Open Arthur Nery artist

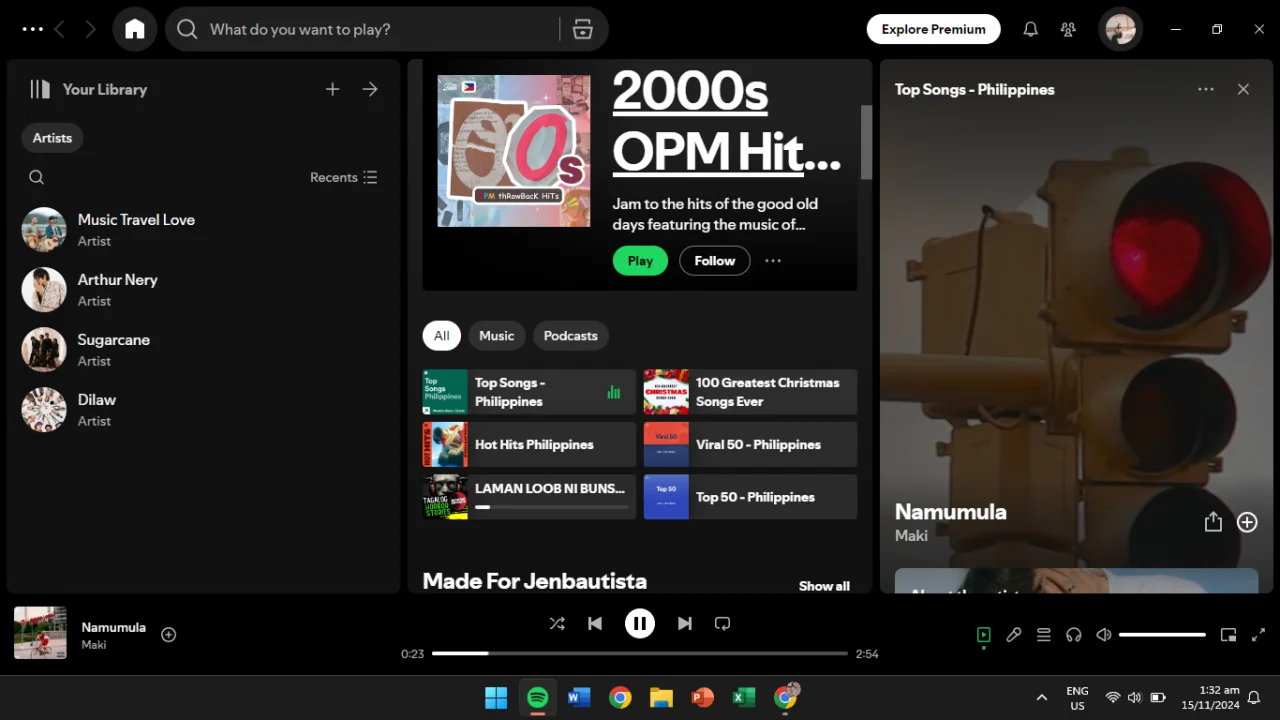click(203, 290)
